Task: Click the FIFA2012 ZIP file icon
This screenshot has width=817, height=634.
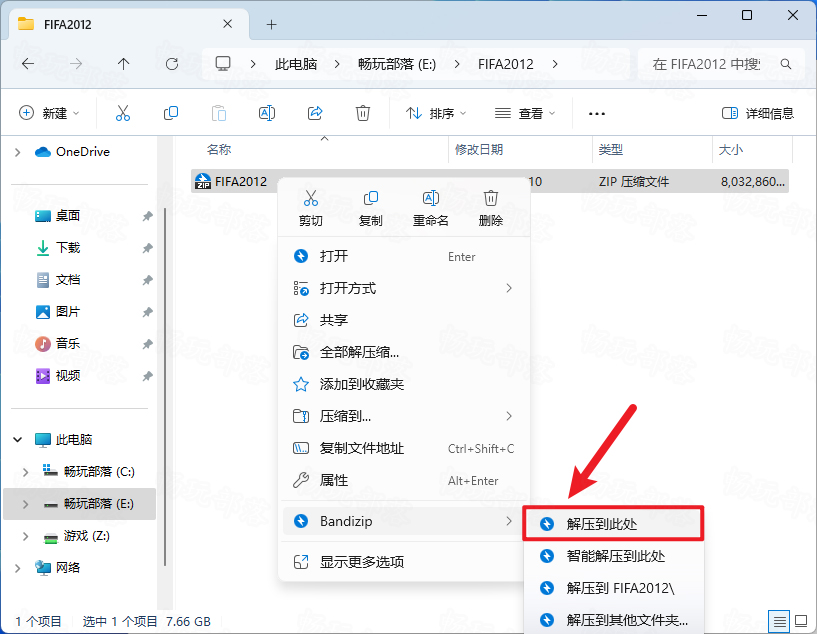Action: 203,181
